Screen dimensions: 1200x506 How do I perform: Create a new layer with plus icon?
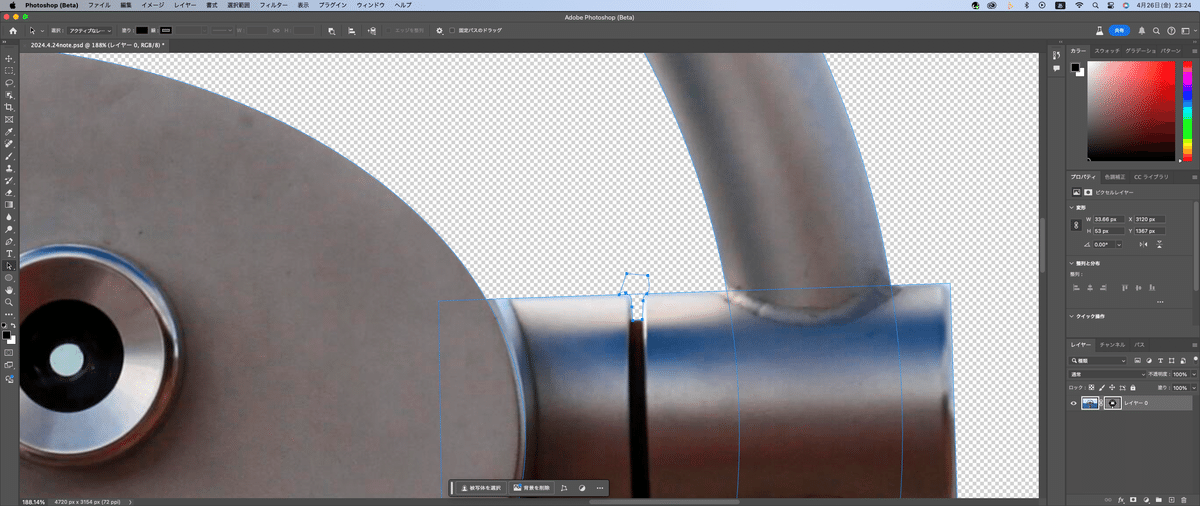(1171, 499)
